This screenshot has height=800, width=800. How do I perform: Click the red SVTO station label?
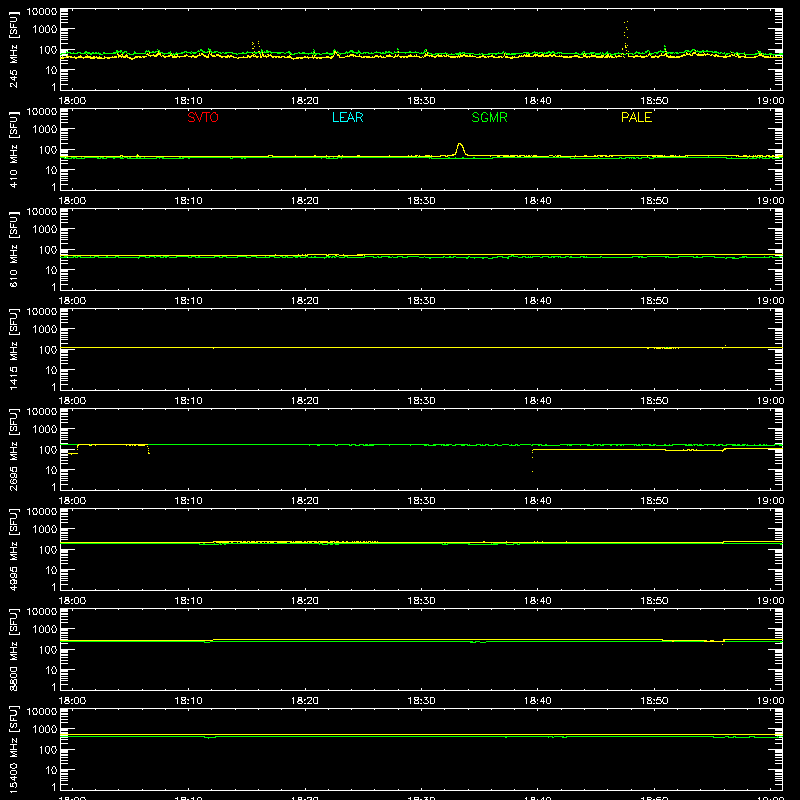click(203, 117)
